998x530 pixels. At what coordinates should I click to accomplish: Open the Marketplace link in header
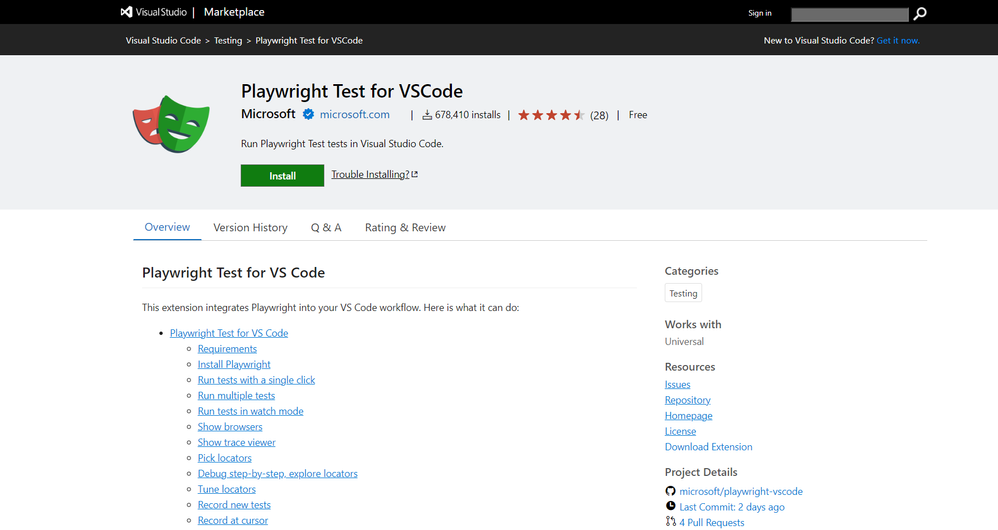pyautogui.click(x=234, y=12)
